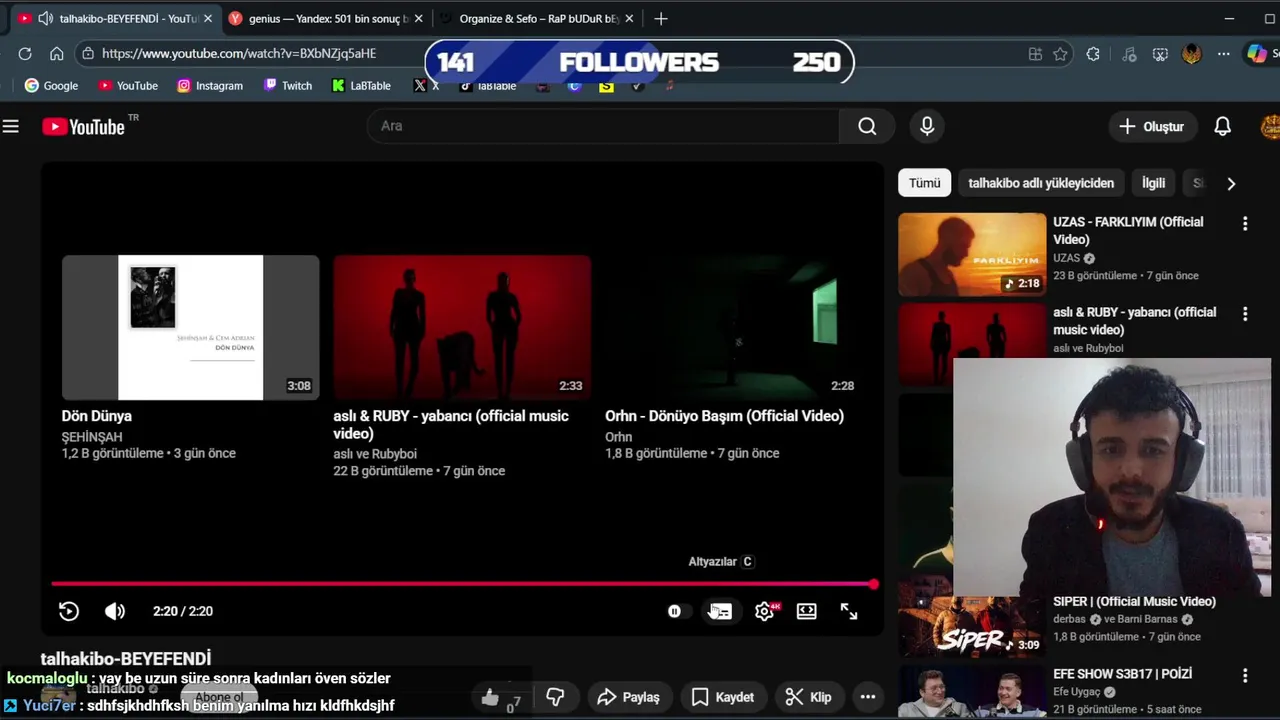Open the YouTube hamburger guide menu

11,126
